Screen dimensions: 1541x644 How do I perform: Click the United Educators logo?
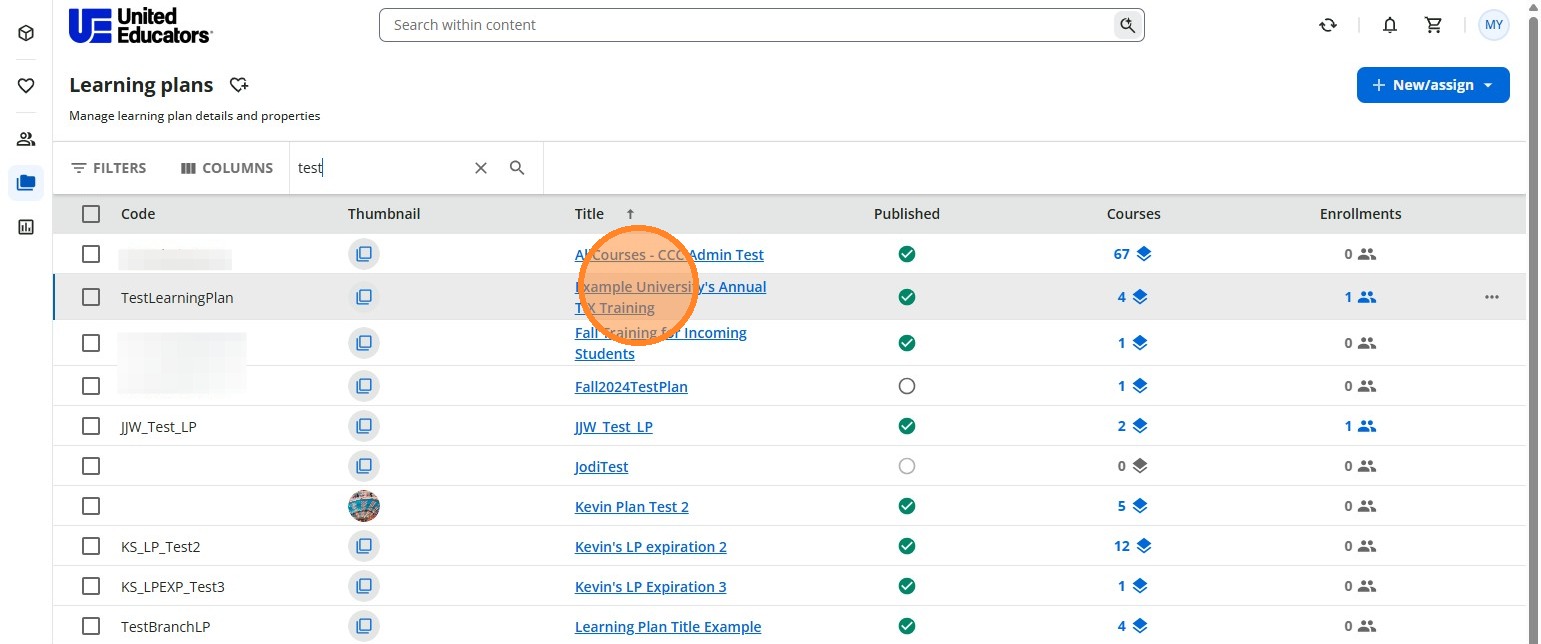click(140, 25)
